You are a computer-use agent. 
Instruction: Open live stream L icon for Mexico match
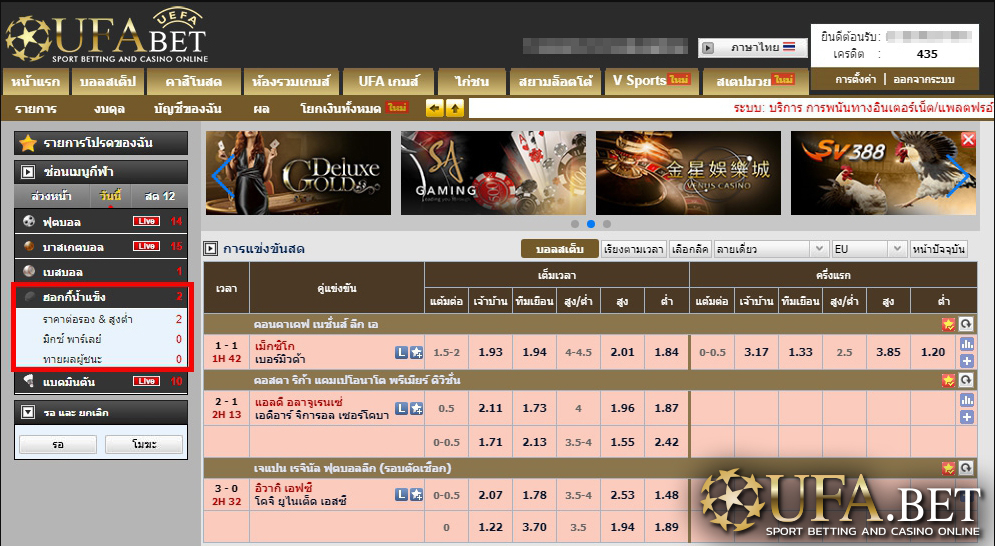tap(401, 352)
